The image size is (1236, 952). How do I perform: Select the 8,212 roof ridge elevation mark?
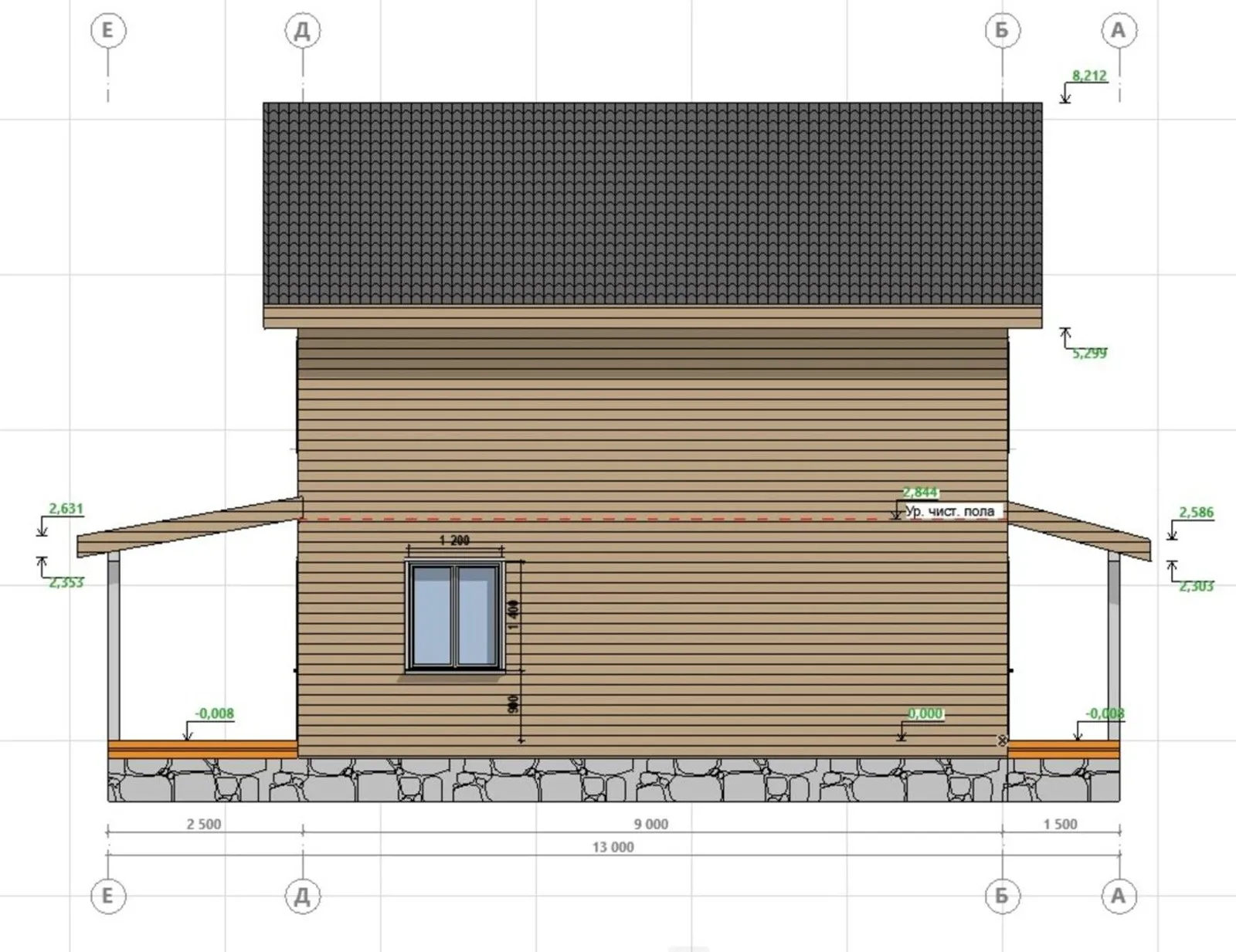click(x=1088, y=76)
